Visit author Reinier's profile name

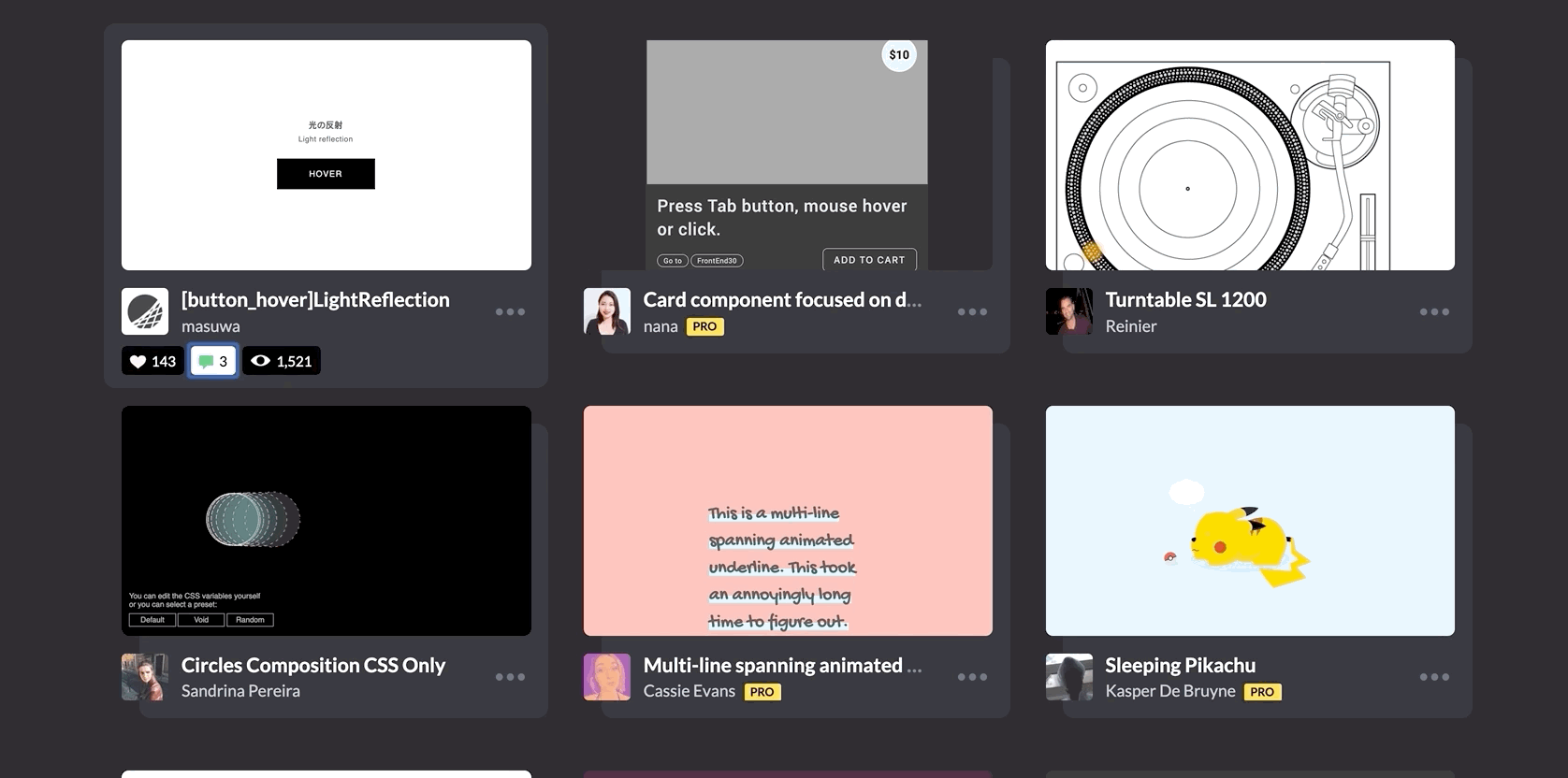point(1131,326)
